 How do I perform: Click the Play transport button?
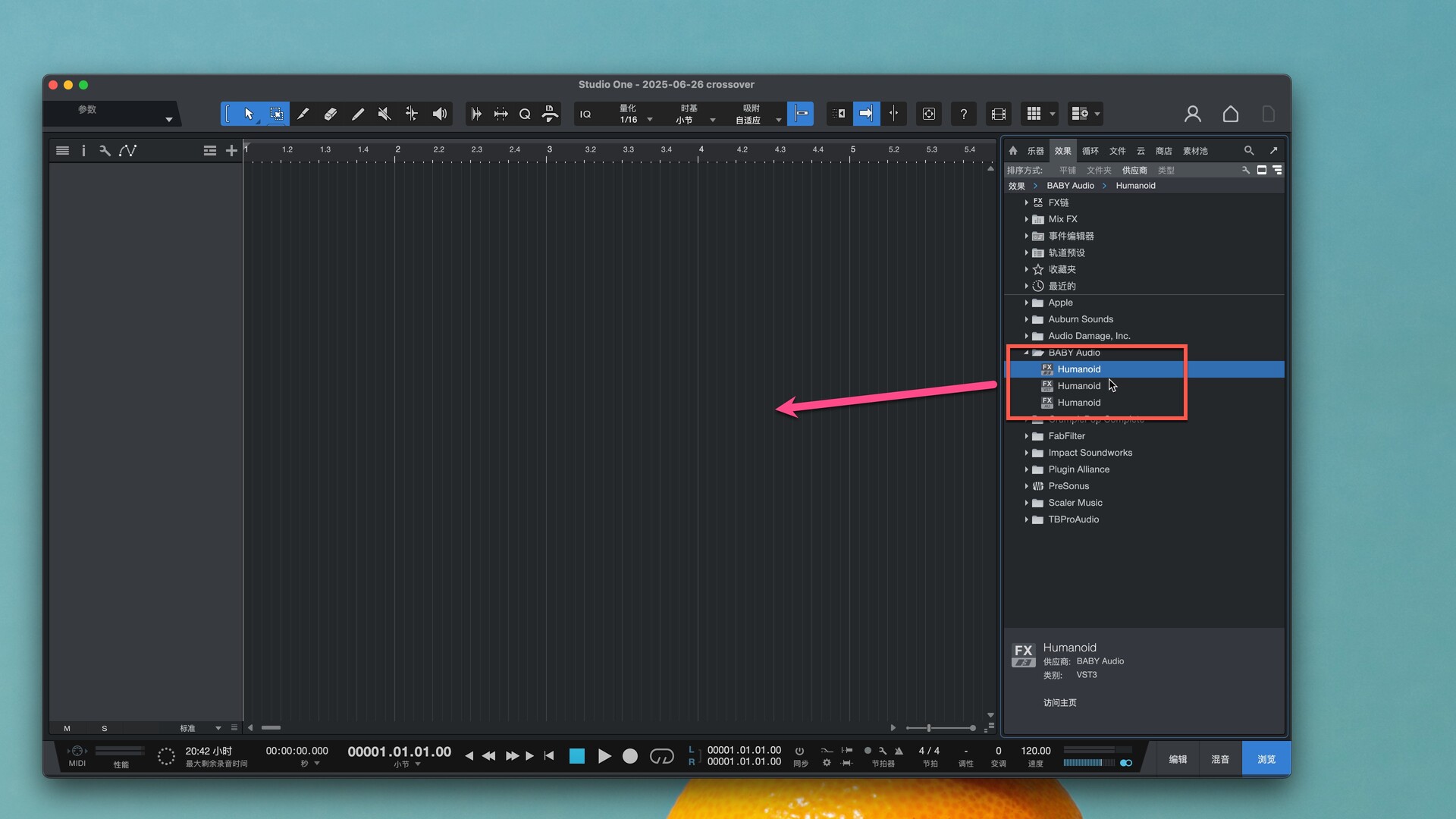(604, 756)
